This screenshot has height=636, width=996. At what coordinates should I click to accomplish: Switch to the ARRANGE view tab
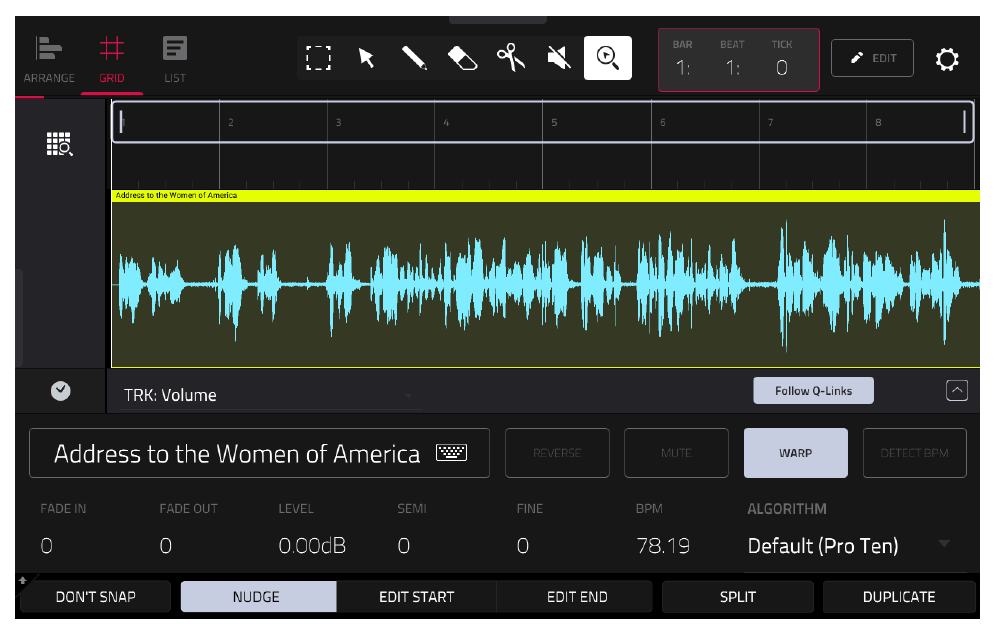(x=49, y=60)
